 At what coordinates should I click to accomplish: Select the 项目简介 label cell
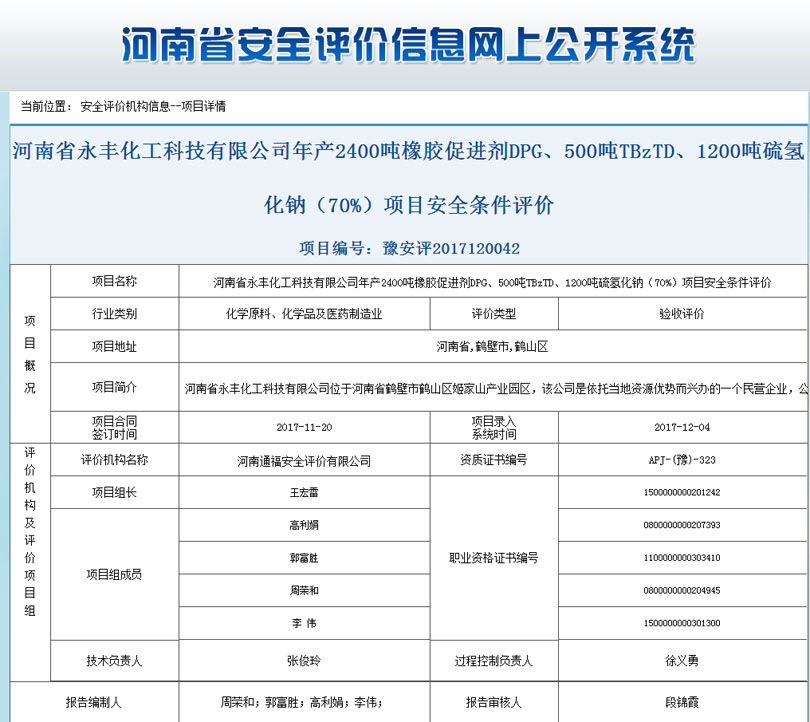point(115,387)
